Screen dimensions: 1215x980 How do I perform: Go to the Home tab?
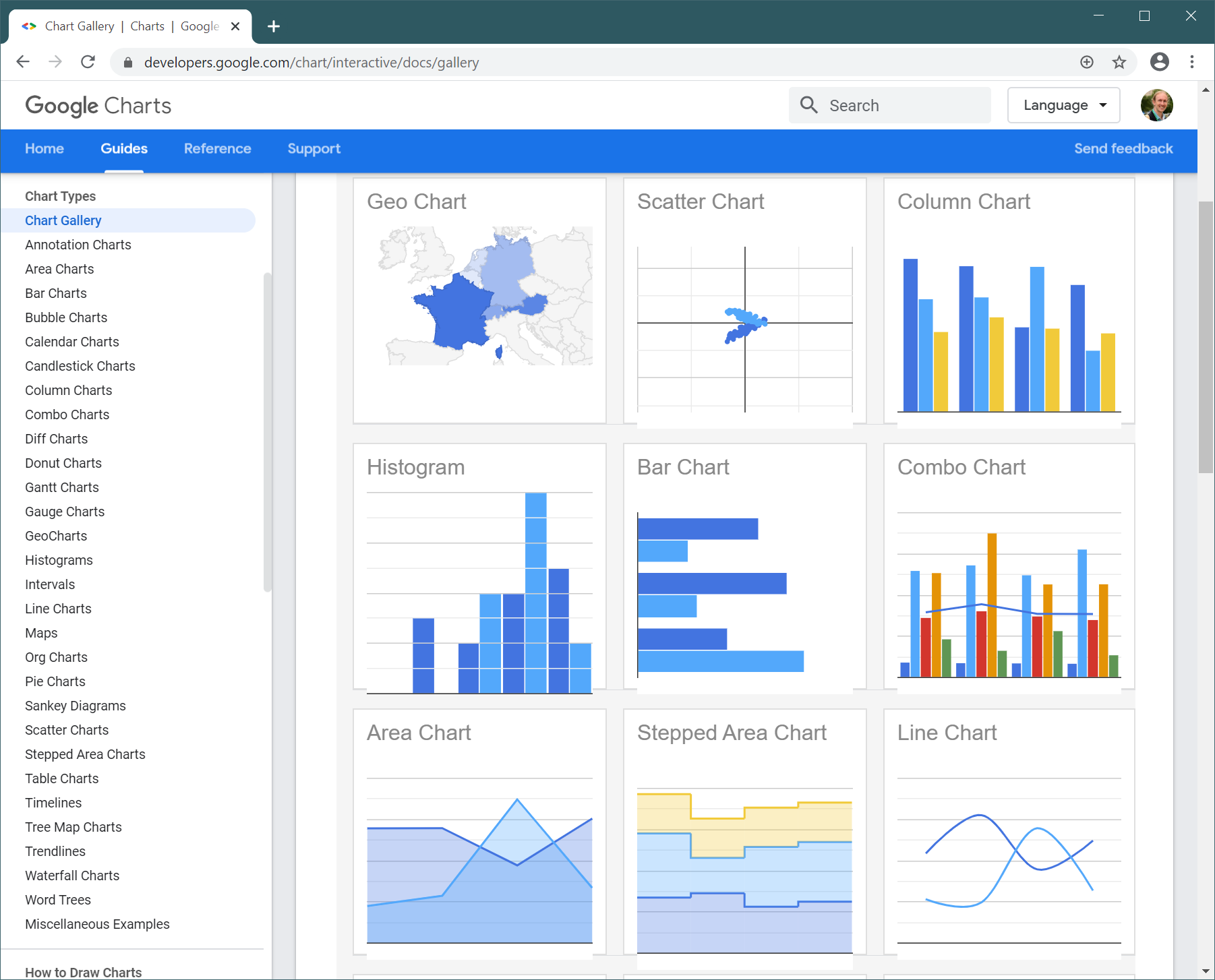pyautogui.click(x=45, y=149)
